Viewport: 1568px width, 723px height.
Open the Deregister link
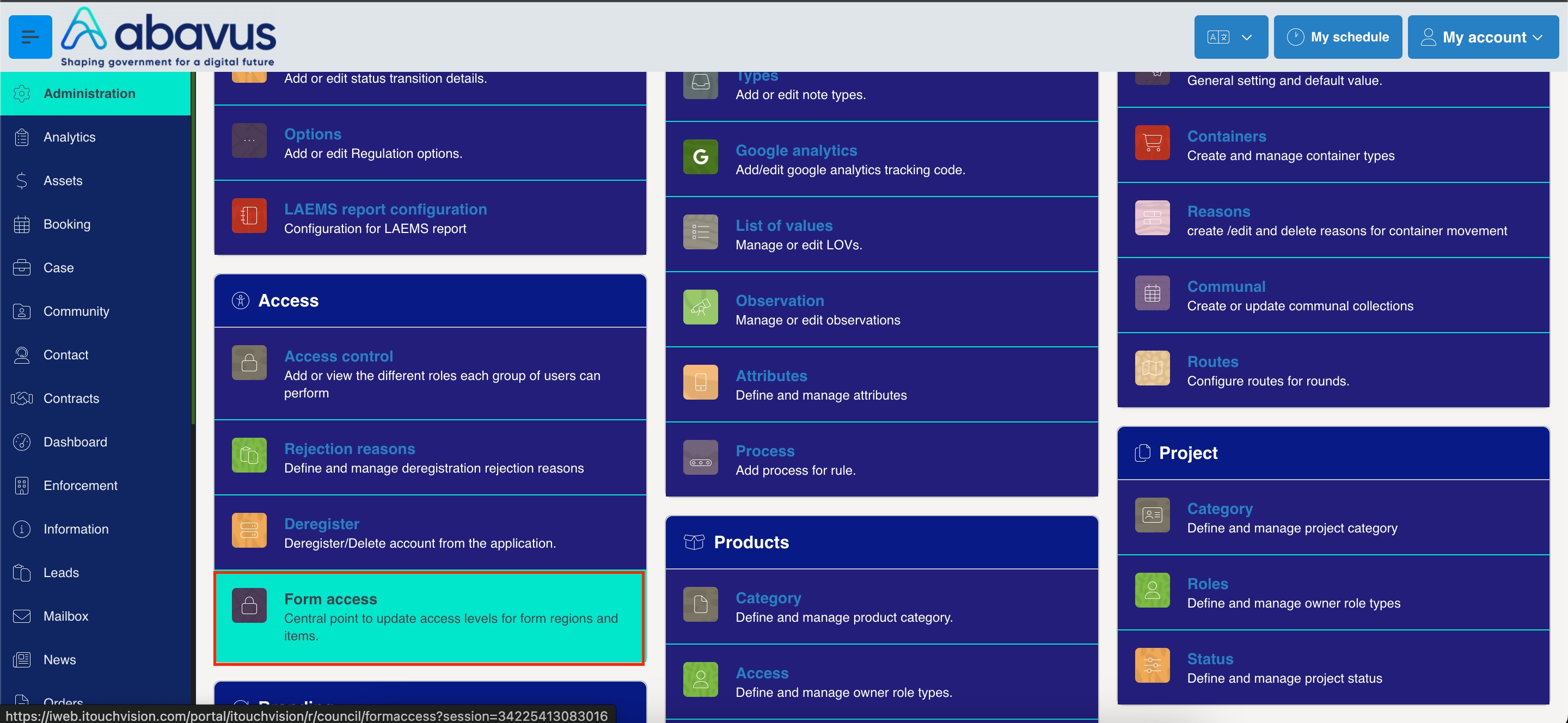321,524
